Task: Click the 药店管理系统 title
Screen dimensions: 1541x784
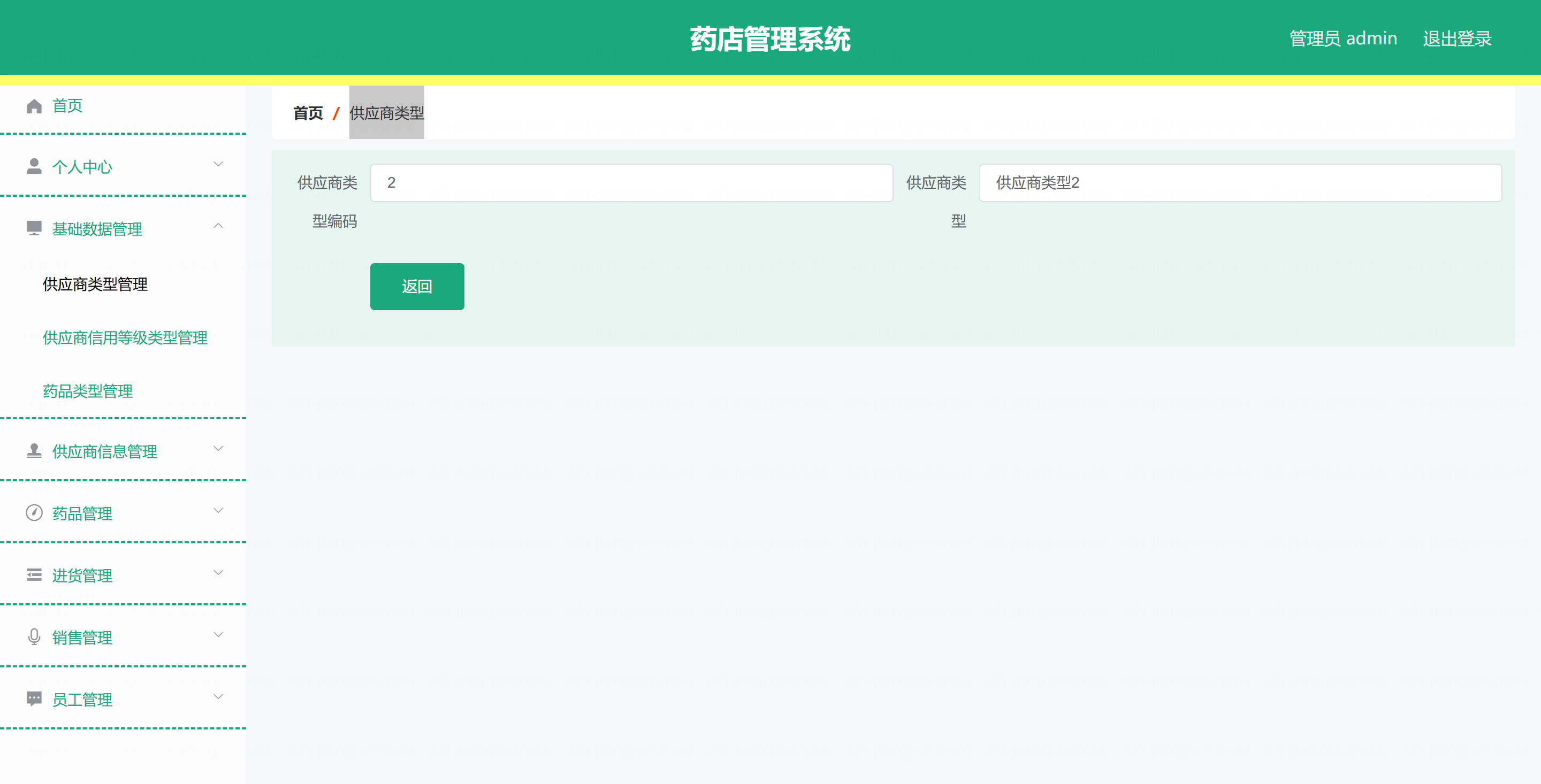Action: (x=771, y=40)
